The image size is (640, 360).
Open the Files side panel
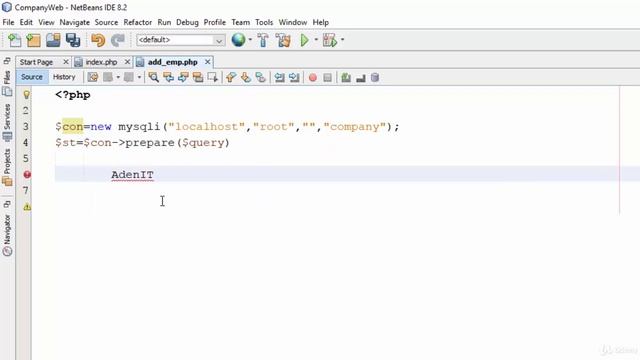pos(7,83)
